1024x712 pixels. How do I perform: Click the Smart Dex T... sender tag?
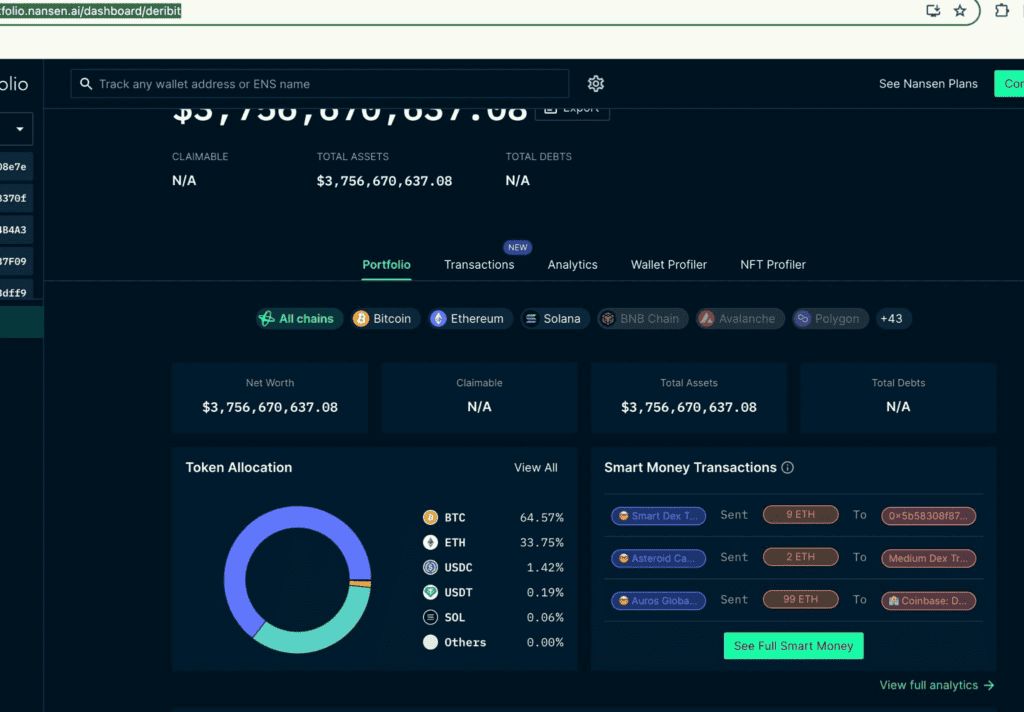tap(658, 515)
